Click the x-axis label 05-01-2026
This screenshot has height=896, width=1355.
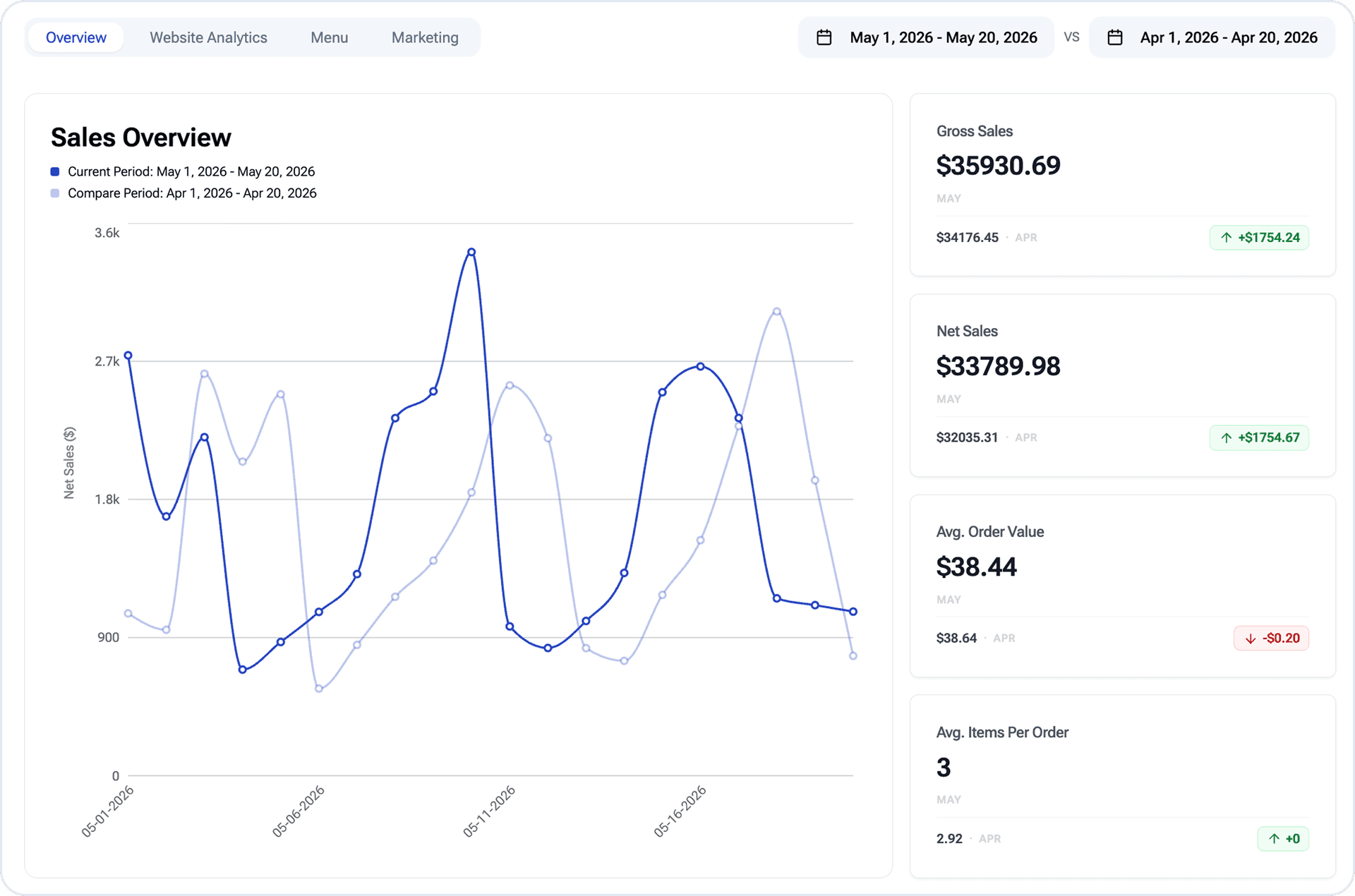point(107,811)
